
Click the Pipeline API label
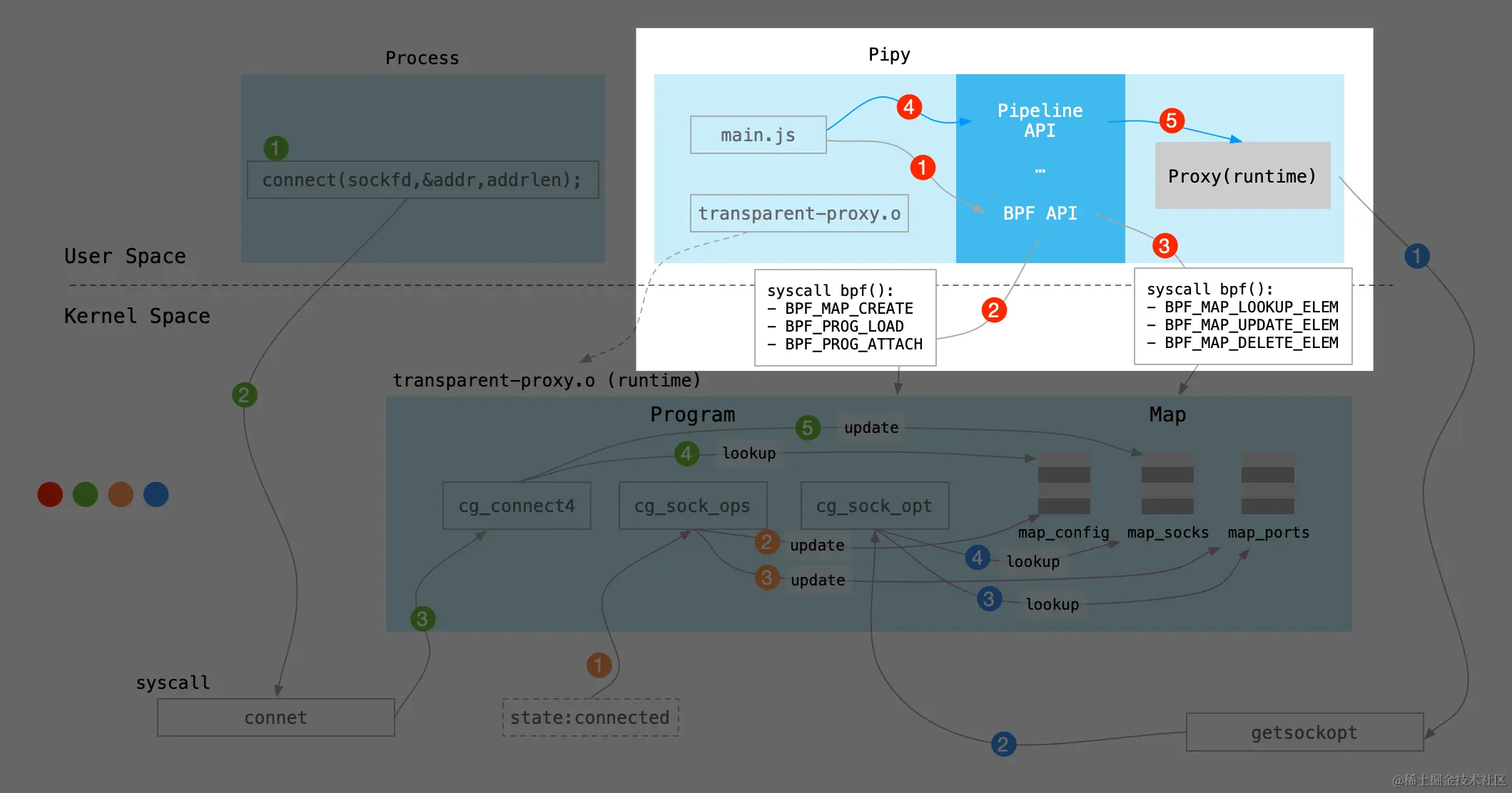[1040, 121]
